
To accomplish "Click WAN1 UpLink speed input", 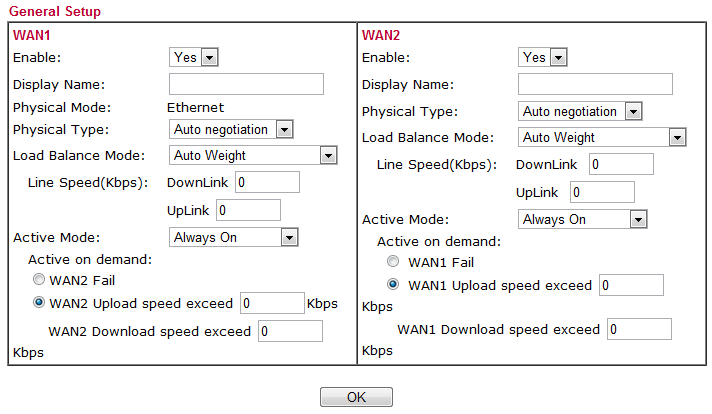I will [248, 210].
